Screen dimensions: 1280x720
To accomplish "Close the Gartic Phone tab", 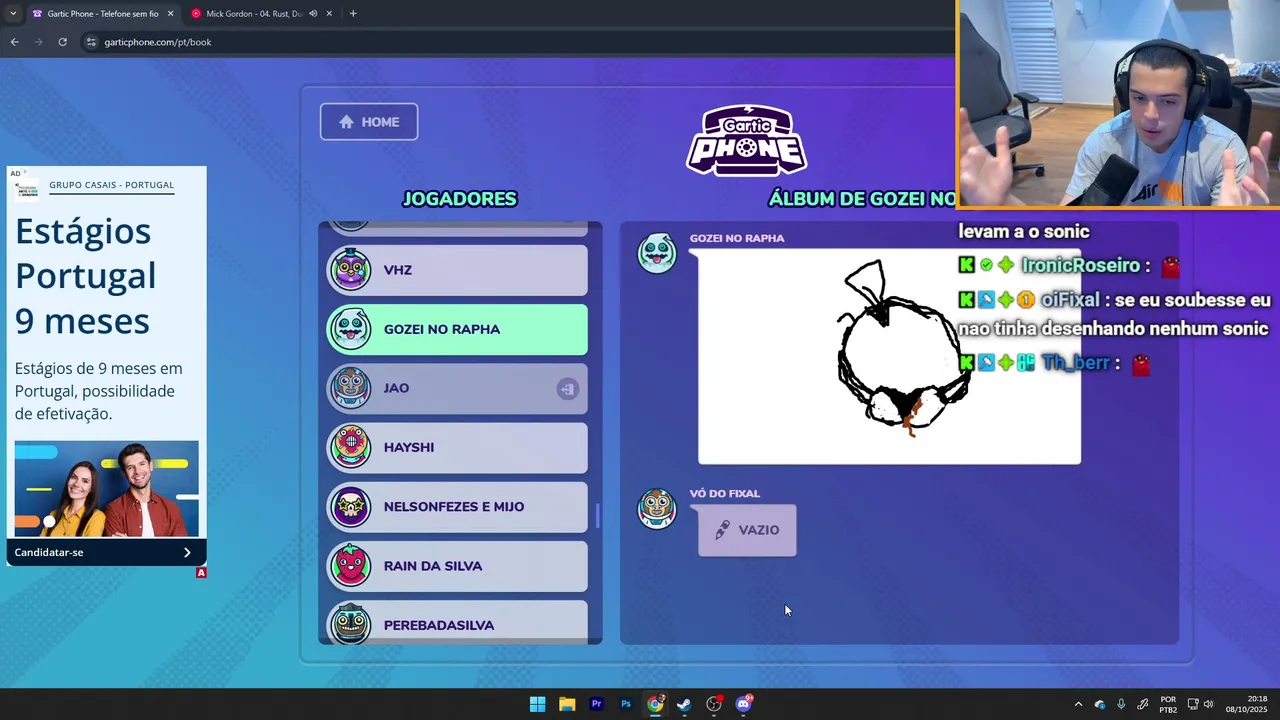I will click(170, 14).
